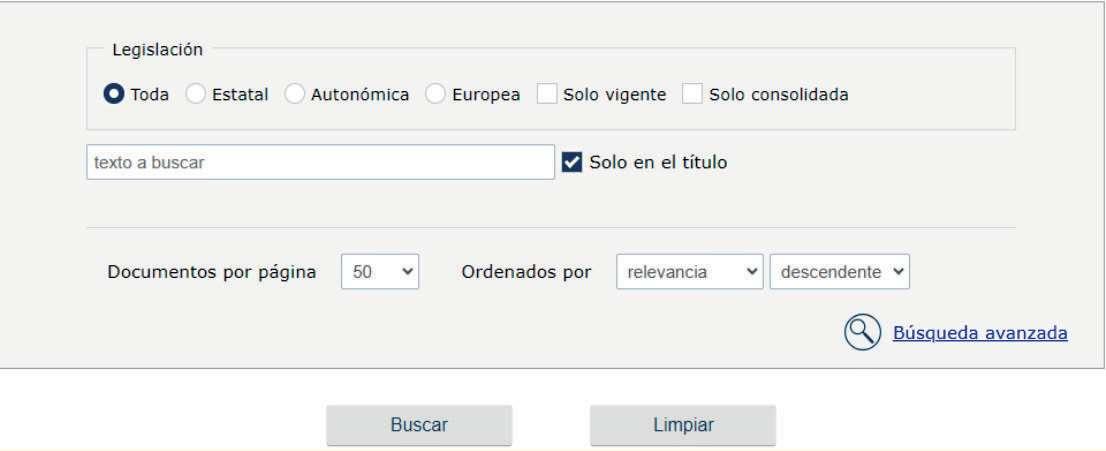Tick the Solo consolidada checkbox
This screenshot has height=451, width=1106.
point(692,94)
